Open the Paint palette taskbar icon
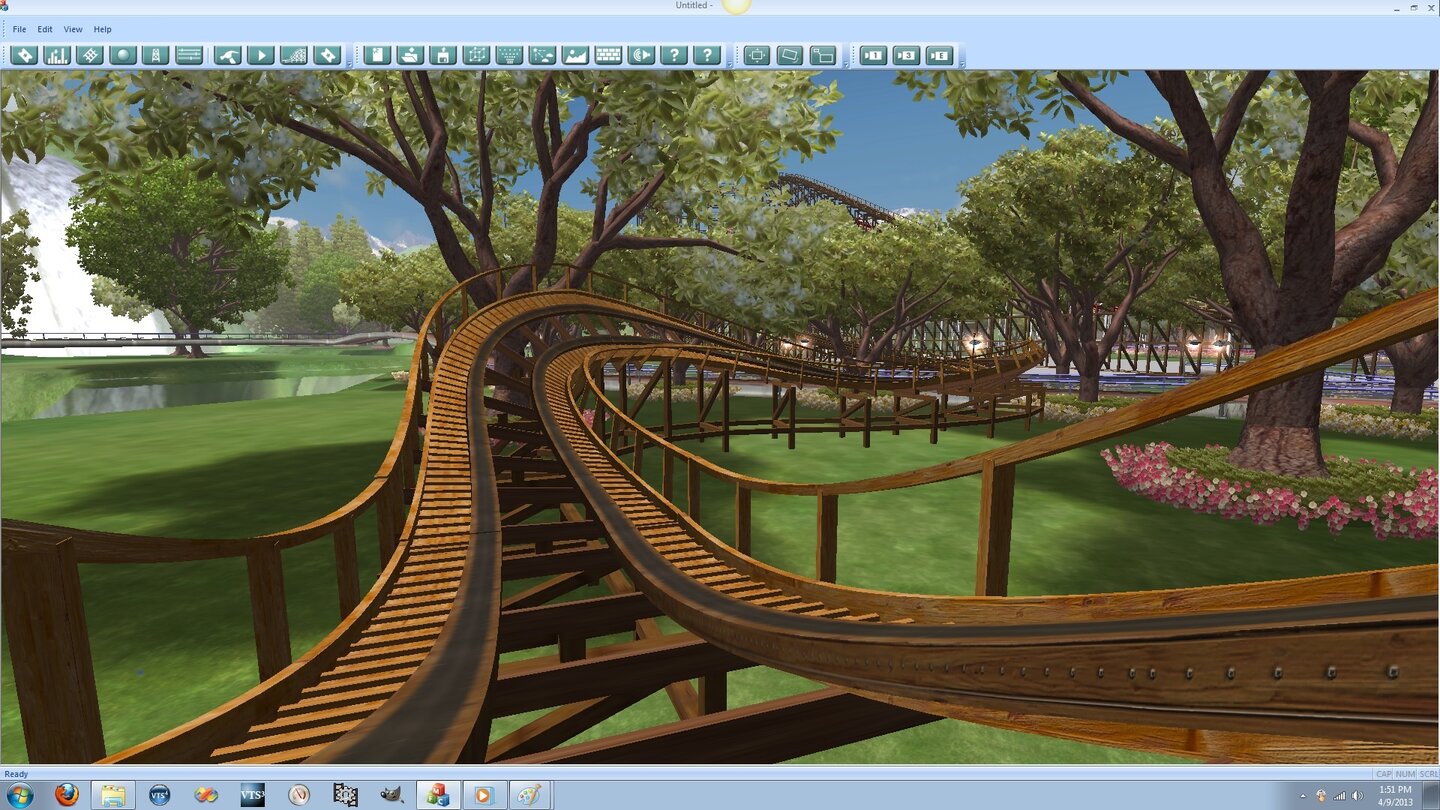 pos(530,795)
